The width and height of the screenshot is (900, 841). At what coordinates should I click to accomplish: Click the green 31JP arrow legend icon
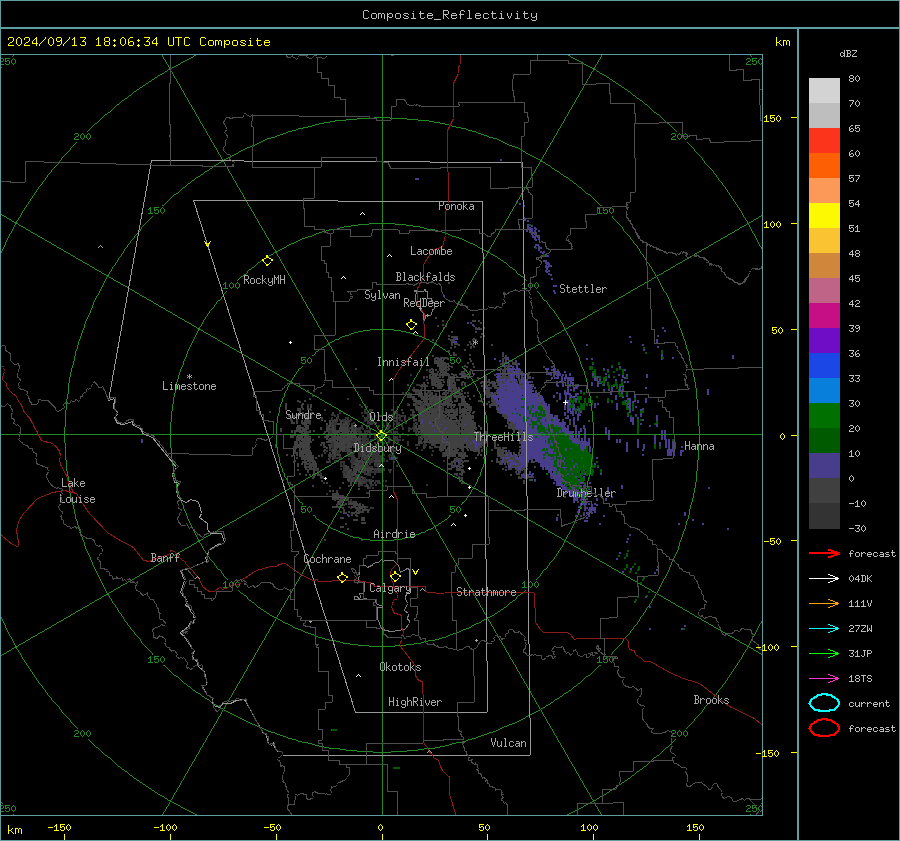824,653
